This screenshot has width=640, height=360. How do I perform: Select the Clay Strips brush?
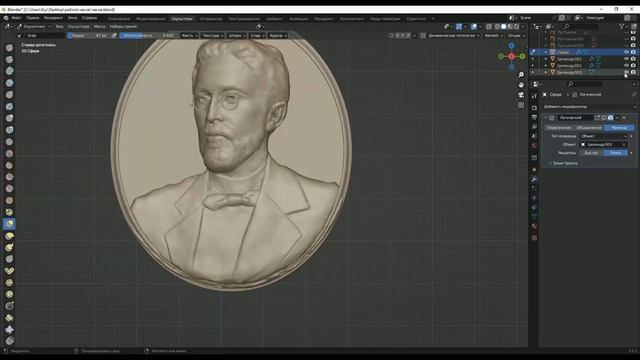coord(9,83)
